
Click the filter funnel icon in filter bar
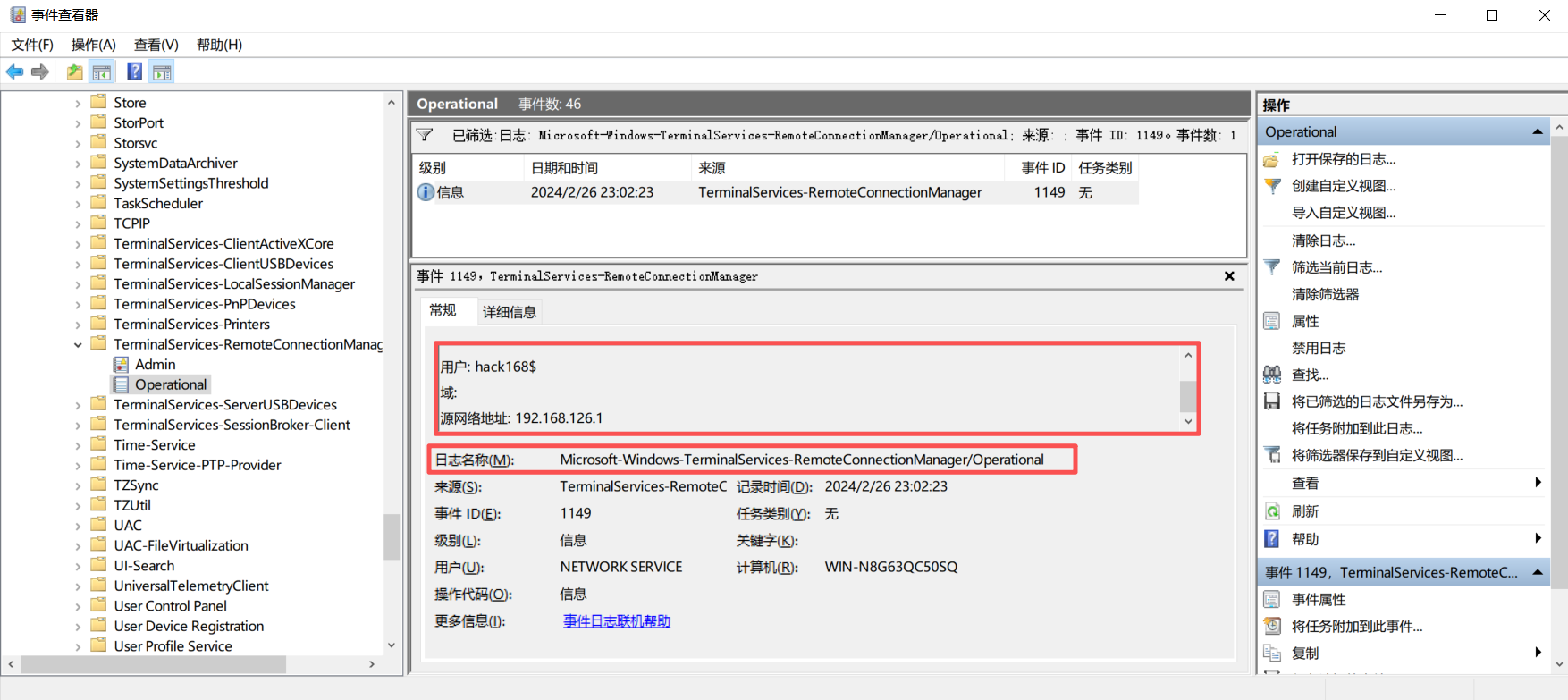pos(426,135)
